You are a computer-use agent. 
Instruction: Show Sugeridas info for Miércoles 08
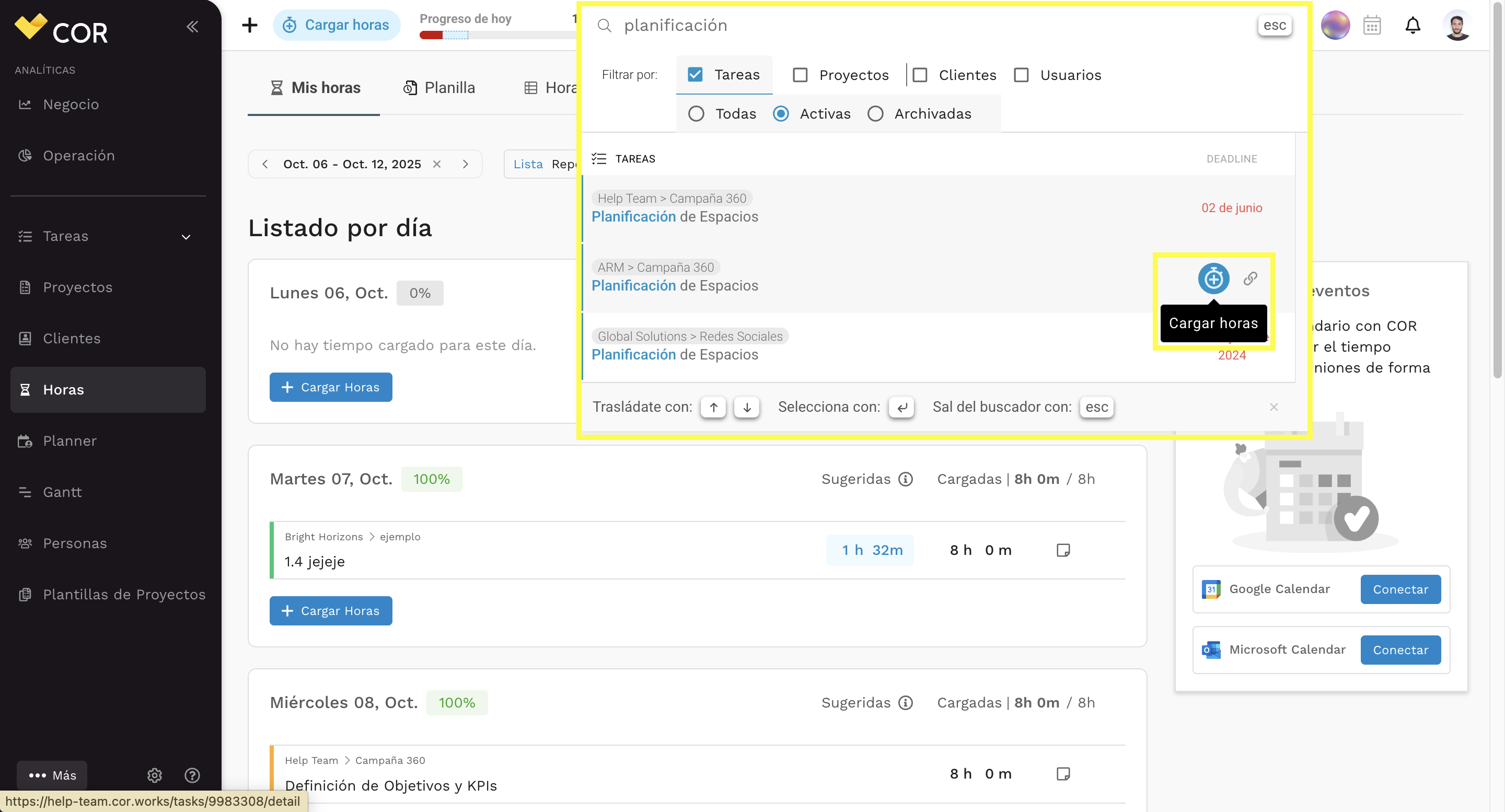pos(906,703)
